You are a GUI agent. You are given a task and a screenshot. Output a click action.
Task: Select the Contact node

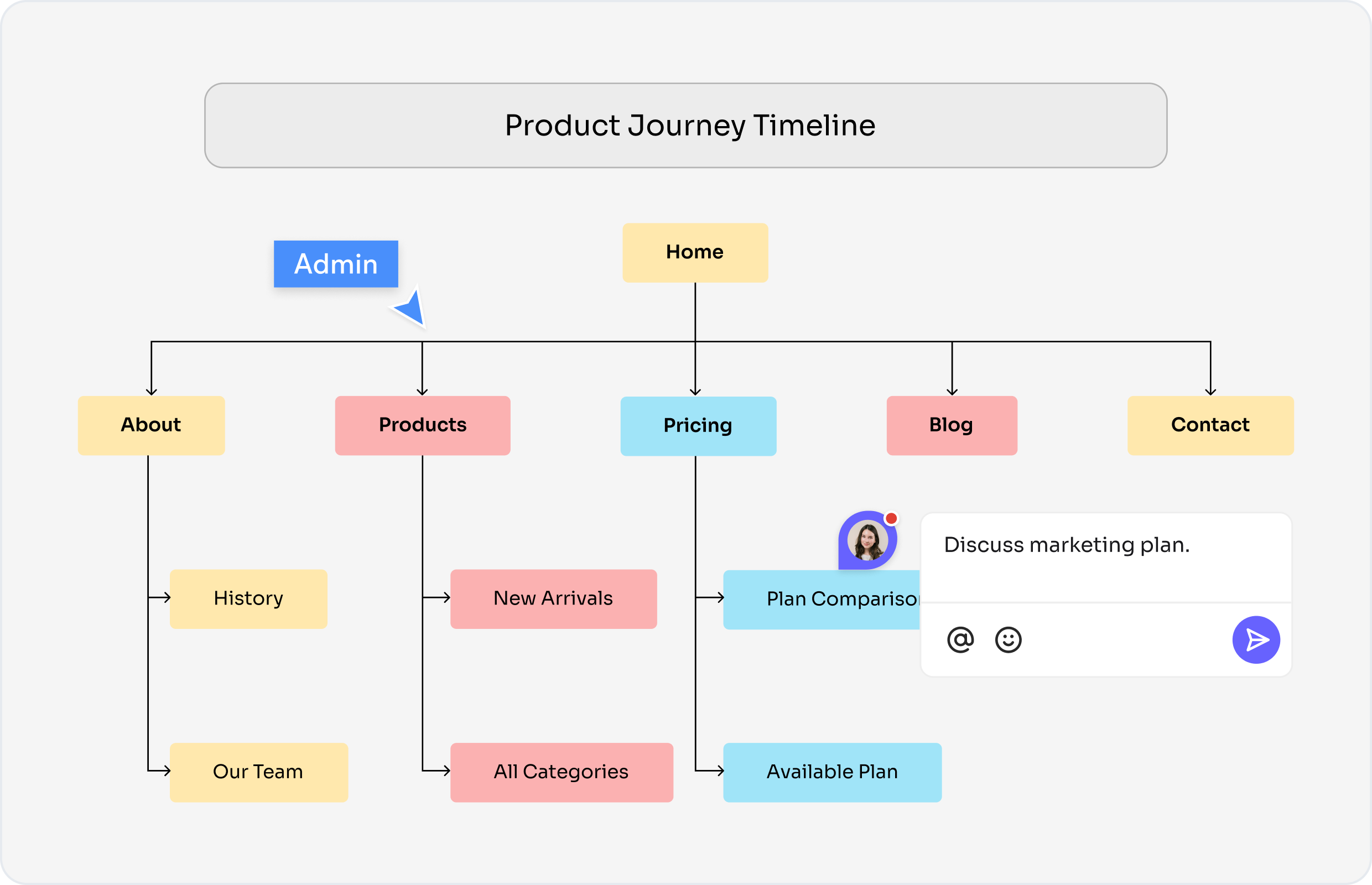click(1210, 425)
